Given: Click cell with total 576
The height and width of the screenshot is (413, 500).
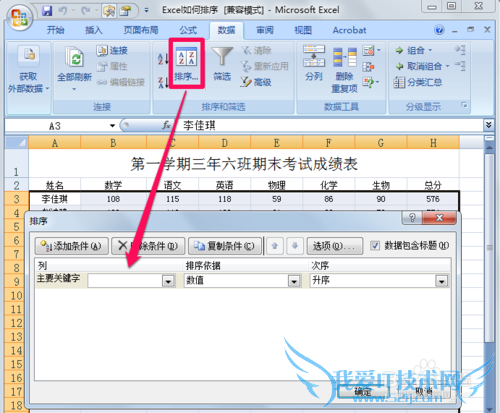Looking at the screenshot, I should pos(433,199).
